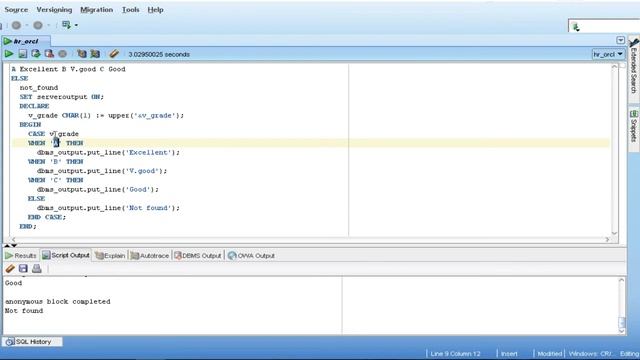Click 'A Excellent B V.good C Good' line

pos(68,69)
